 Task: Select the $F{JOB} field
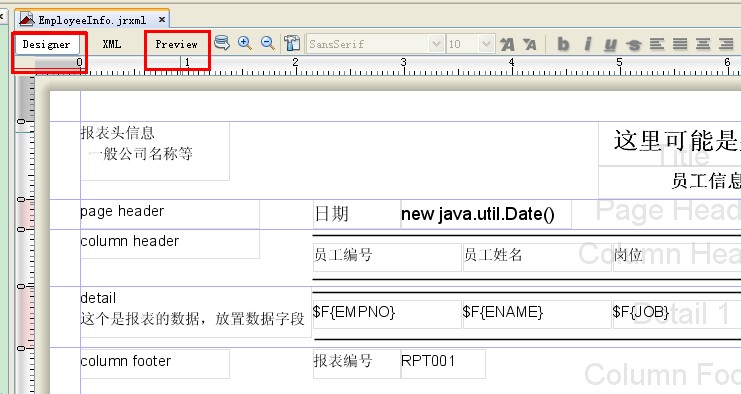677,314
